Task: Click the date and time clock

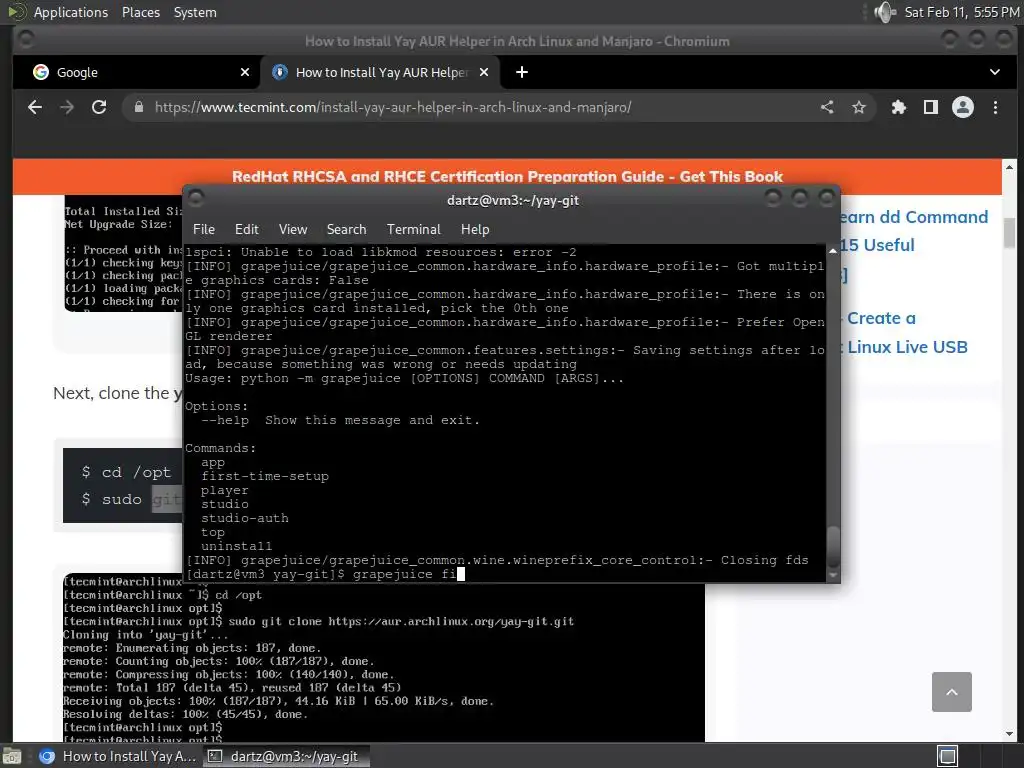Action: coord(961,12)
